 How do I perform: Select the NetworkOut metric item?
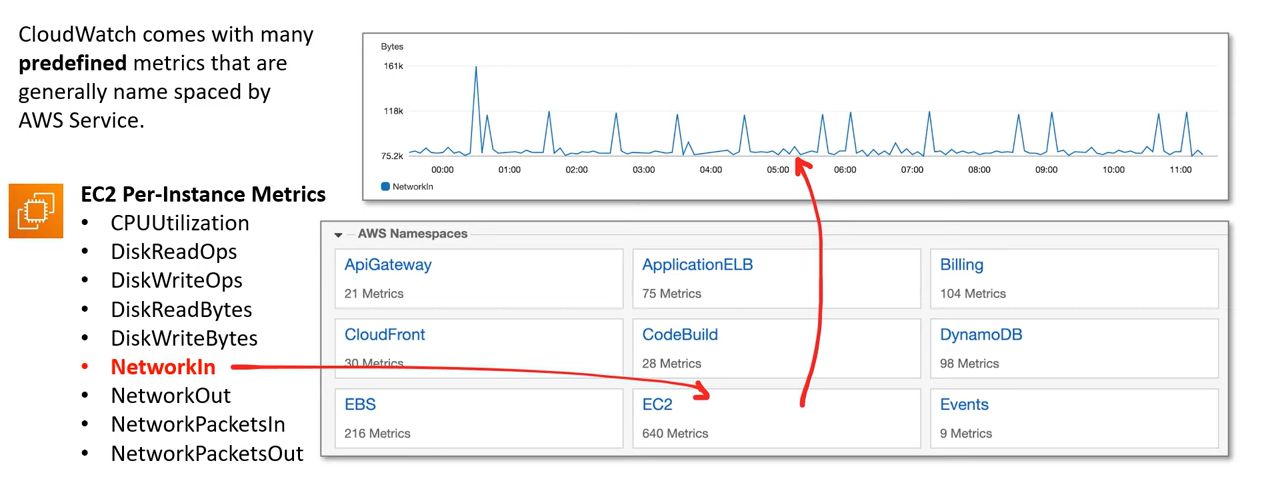click(x=171, y=395)
